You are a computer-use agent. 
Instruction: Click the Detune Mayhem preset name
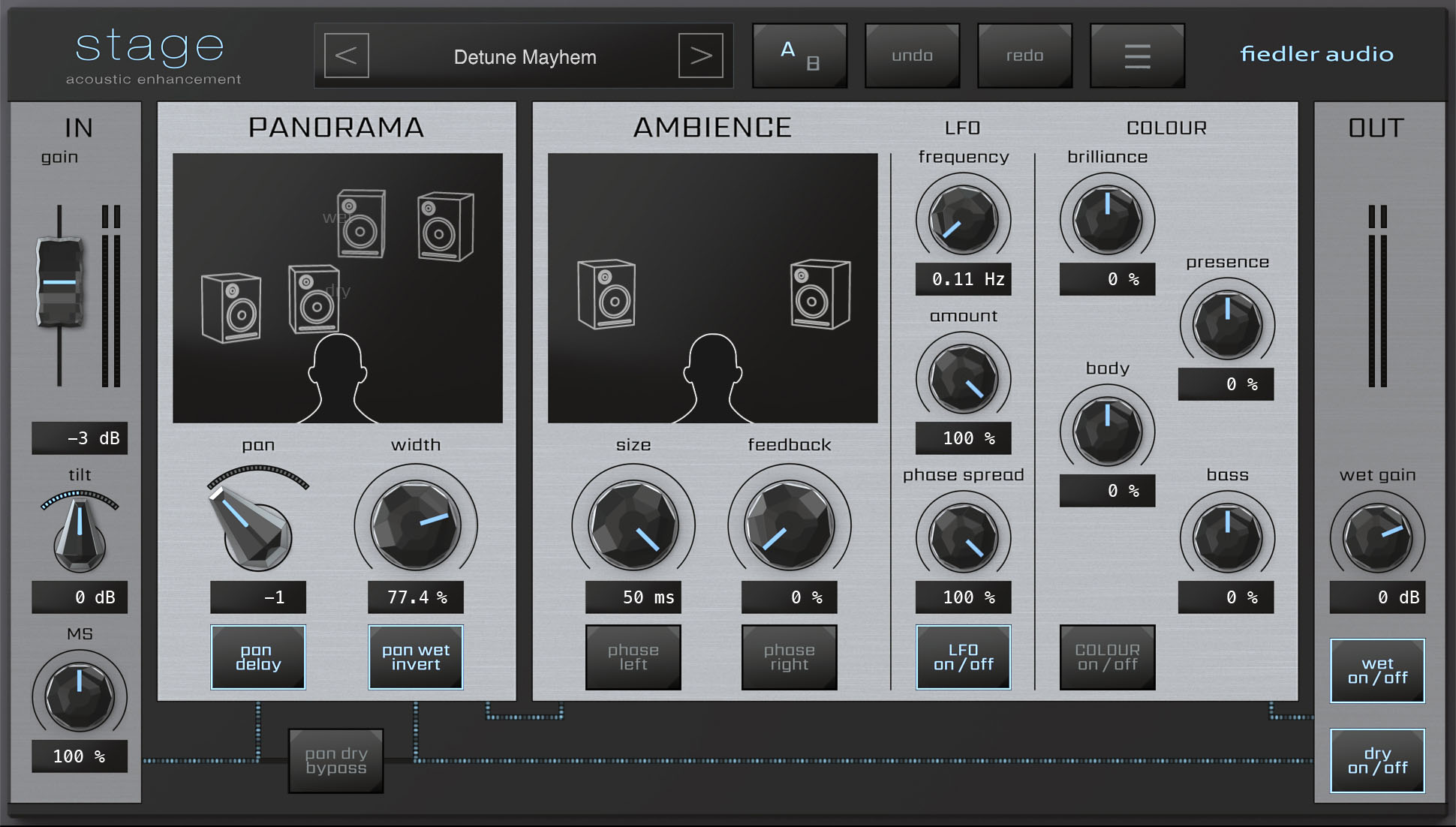coord(522,56)
